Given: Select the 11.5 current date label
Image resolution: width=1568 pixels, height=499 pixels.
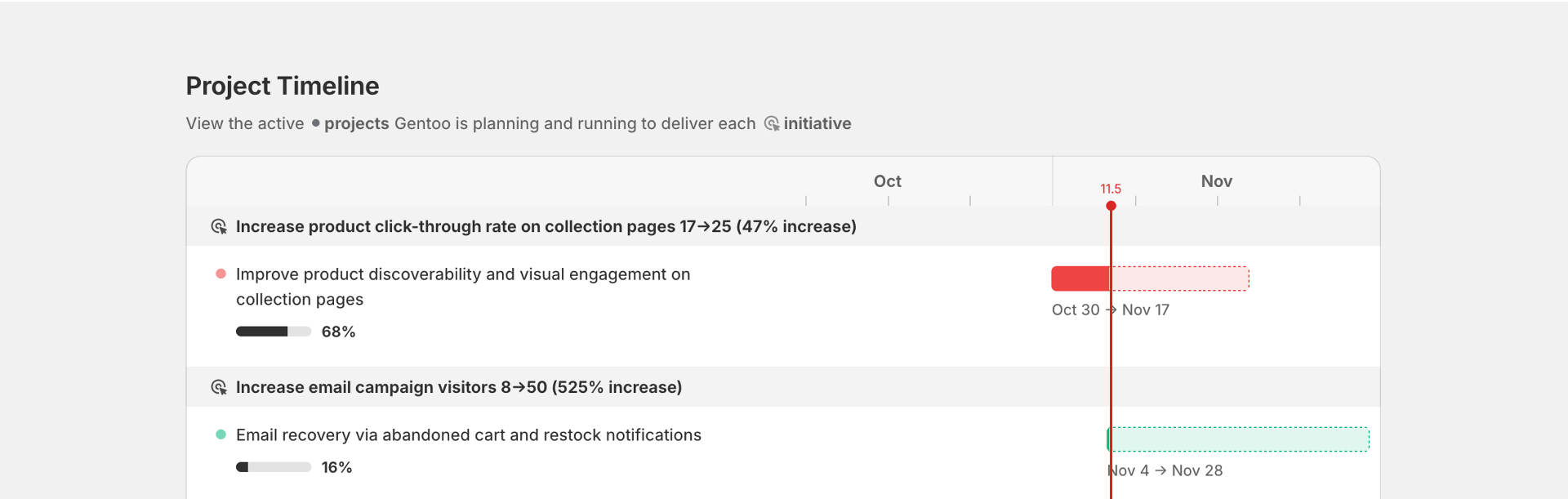Looking at the screenshot, I should click(1111, 189).
